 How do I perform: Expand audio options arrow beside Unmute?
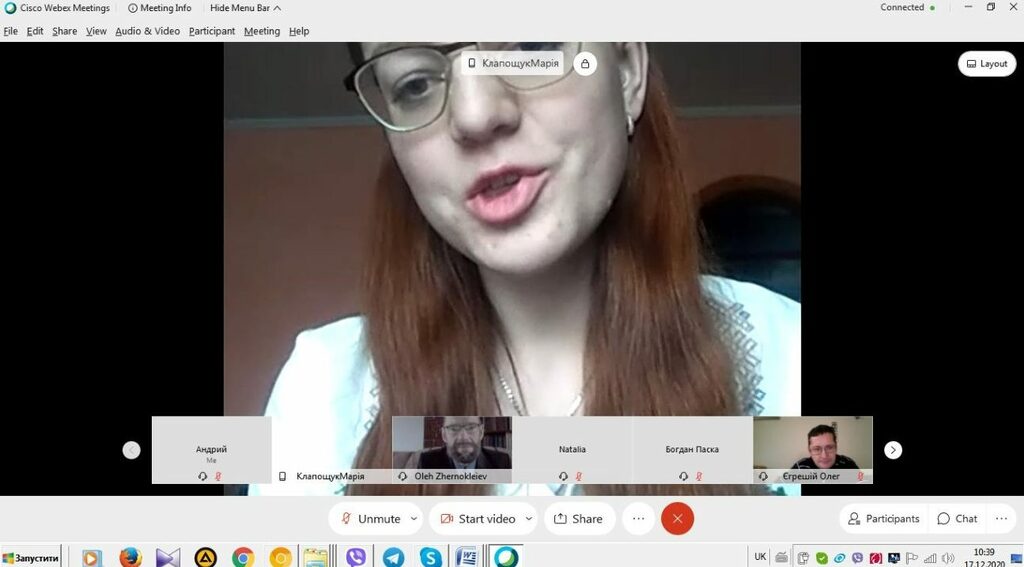[414, 519]
